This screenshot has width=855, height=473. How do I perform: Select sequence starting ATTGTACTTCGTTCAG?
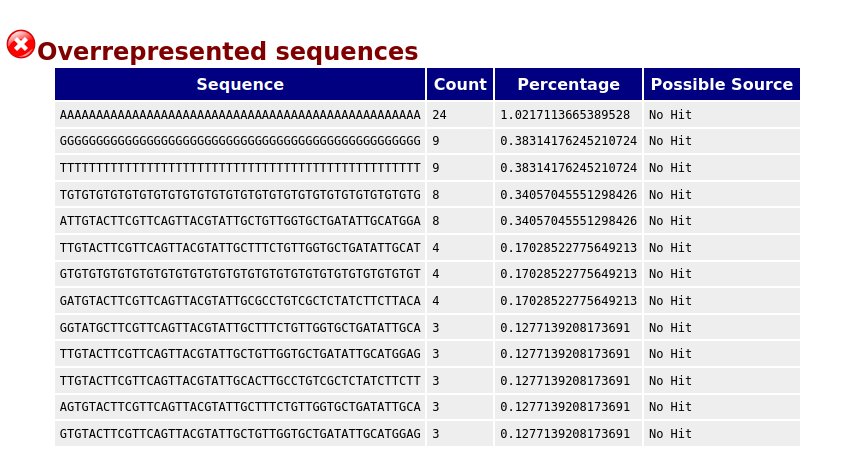coord(240,221)
